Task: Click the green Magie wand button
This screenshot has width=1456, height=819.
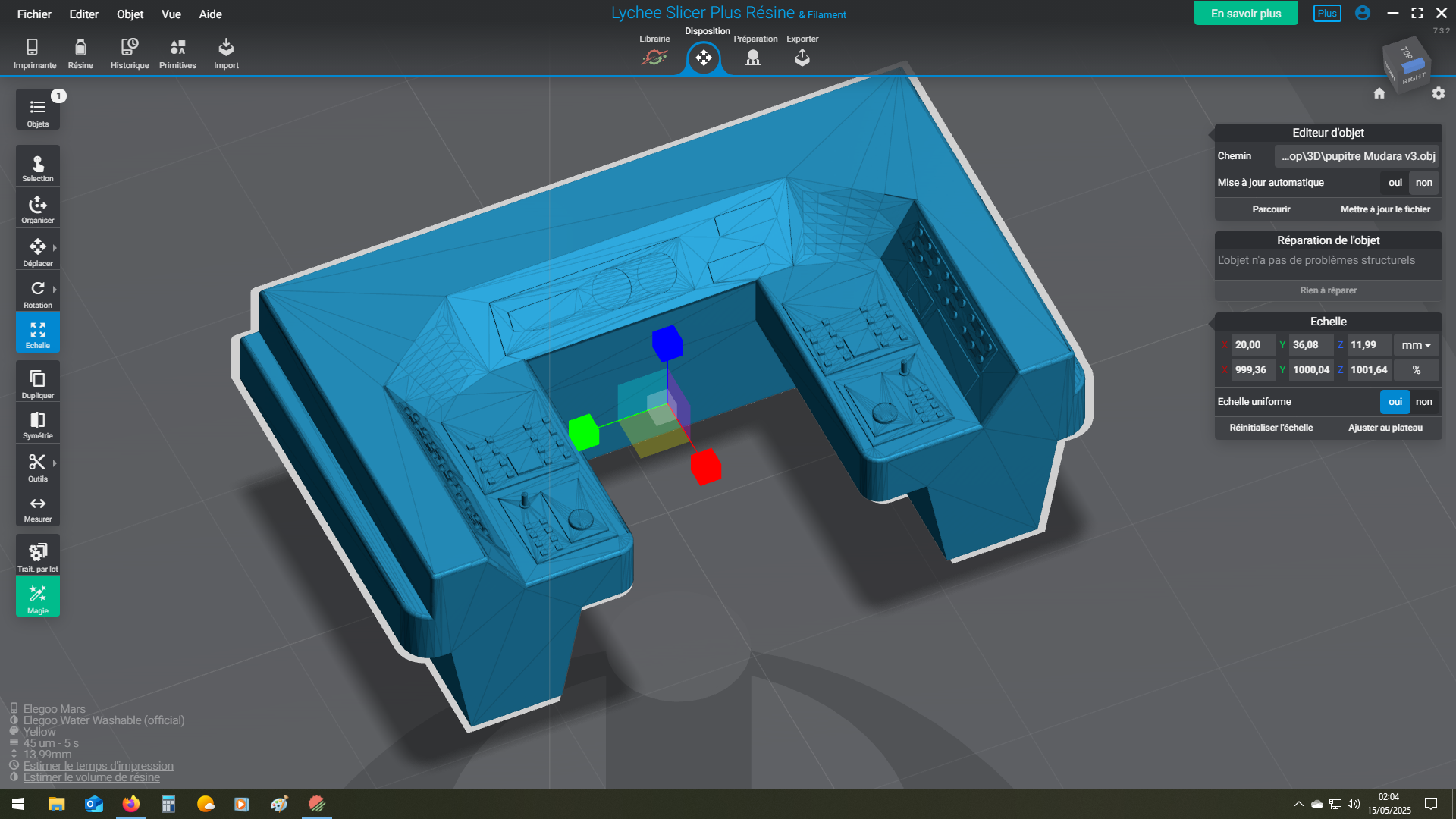Action: tap(37, 597)
